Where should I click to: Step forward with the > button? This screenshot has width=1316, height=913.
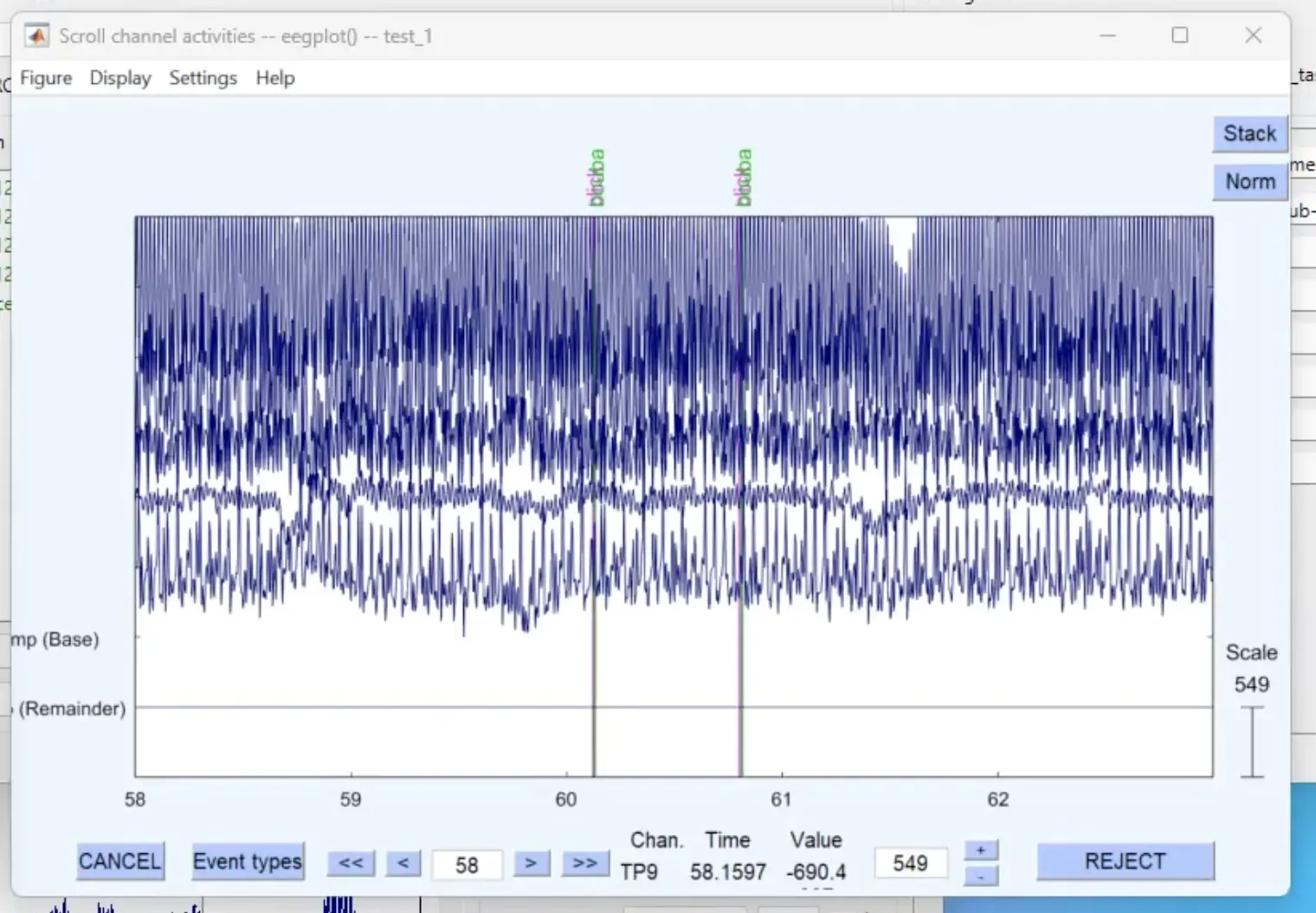531,863
